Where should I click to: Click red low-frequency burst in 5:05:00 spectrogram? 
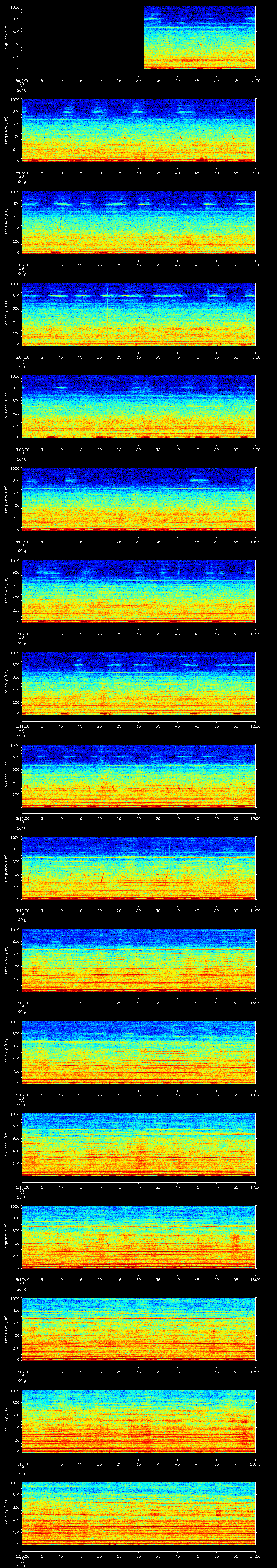[x=202, y=158]
